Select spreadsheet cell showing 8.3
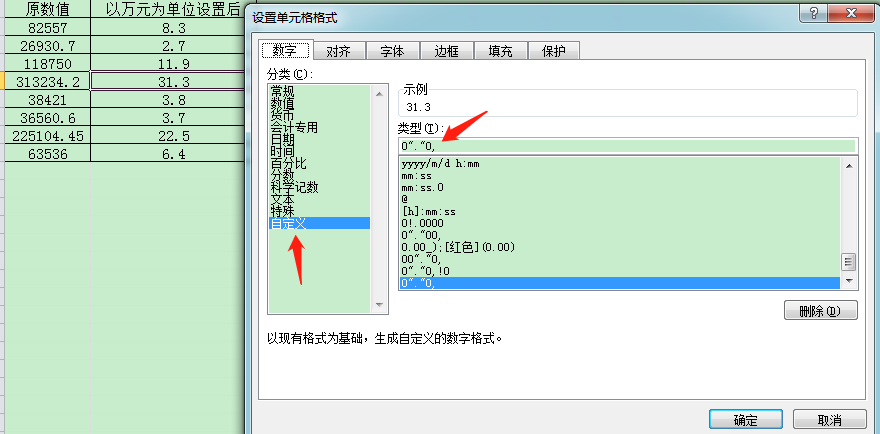The height and width of the screenshot is (434, 880). (168, 28)
